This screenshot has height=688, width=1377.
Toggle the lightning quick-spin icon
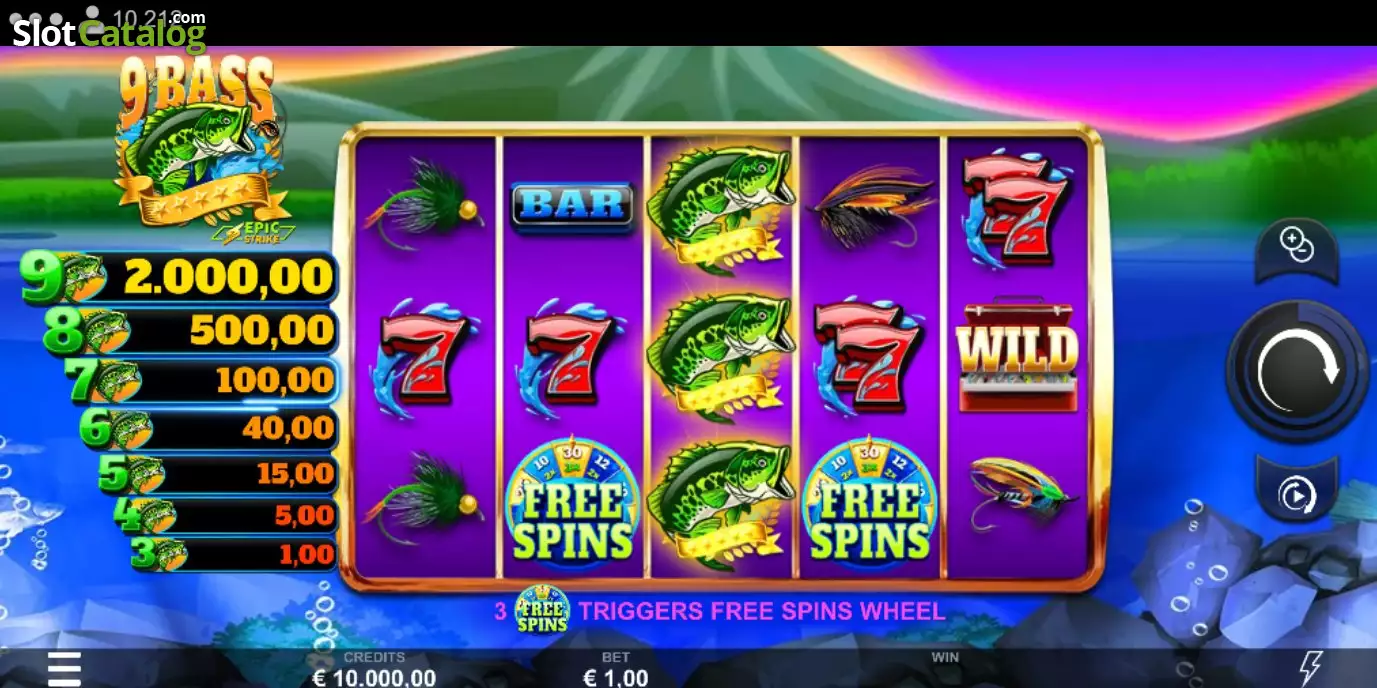pos(1310,668)
